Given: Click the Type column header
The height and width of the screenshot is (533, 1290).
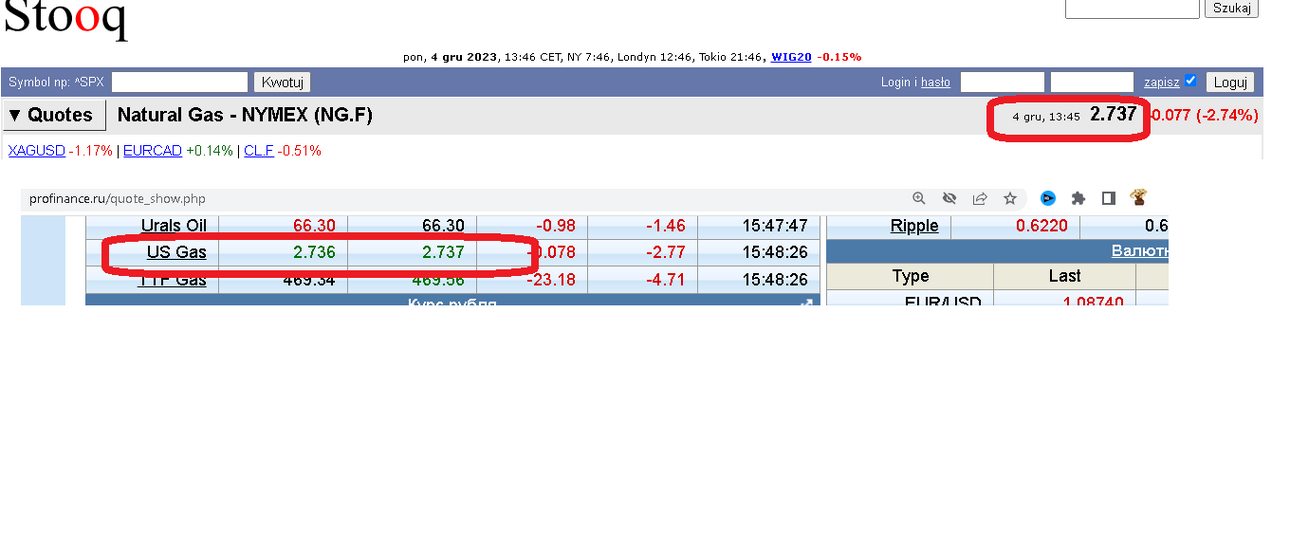Looking at the screenshot, I should pos(910,276).
